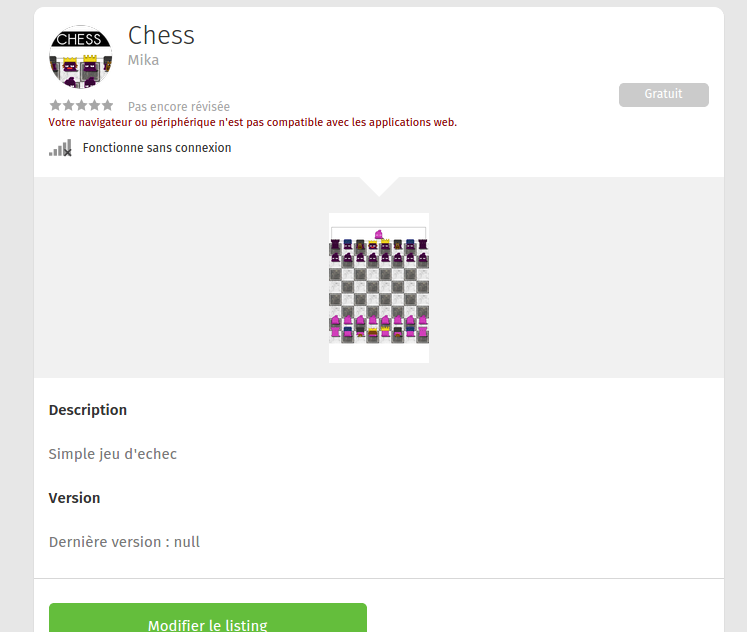Screen dimensions: 747x632
Task: Select the third rating star
Action: [82, 105]
